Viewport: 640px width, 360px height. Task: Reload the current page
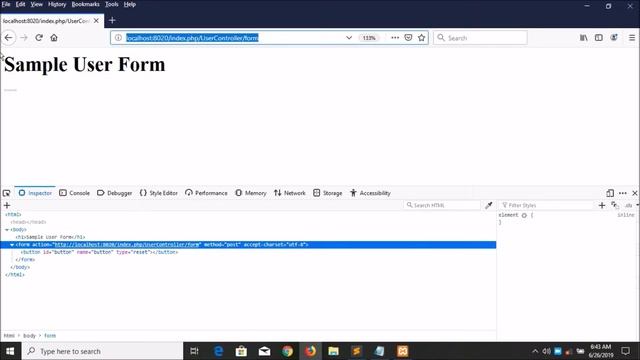39,38
